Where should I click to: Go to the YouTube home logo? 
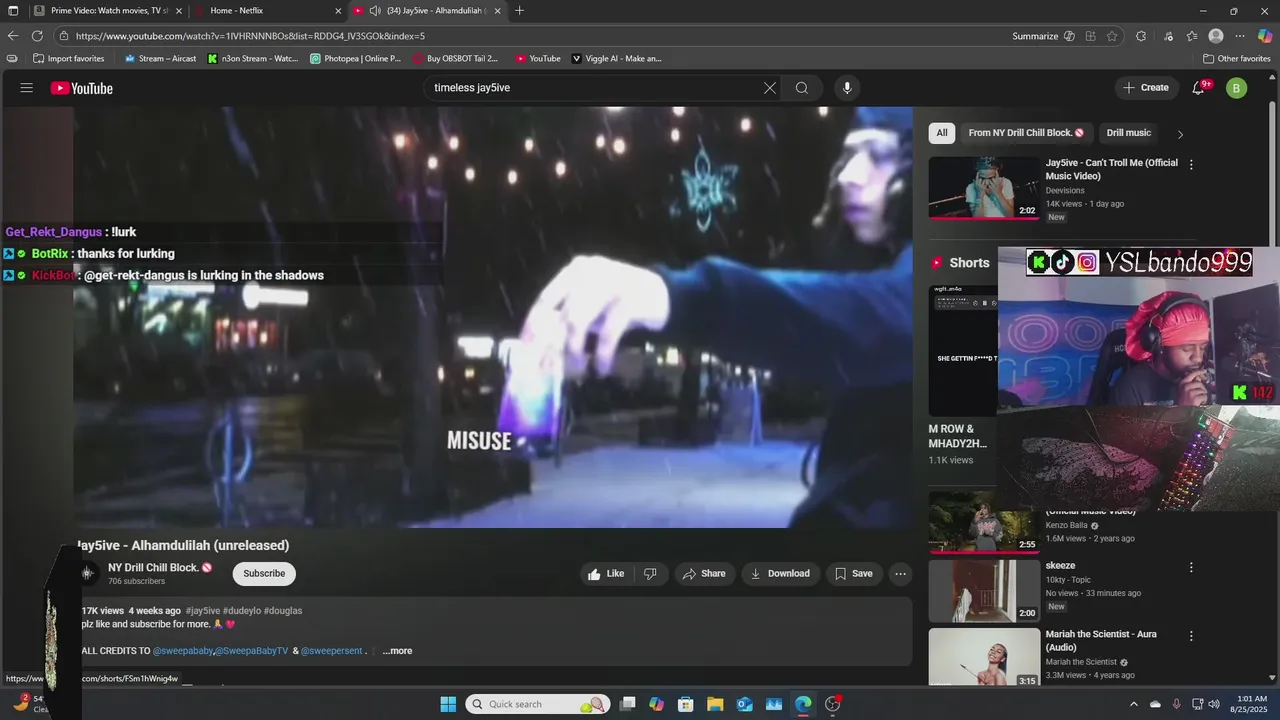[82, 88]
